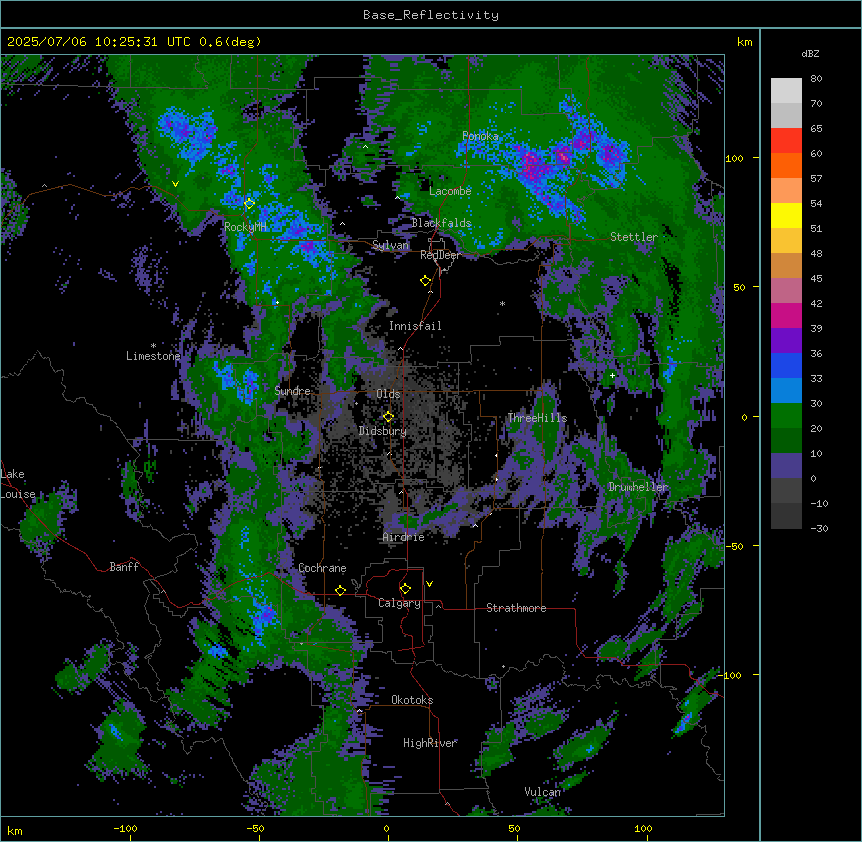
Task: Click the Base_Reflectivity title
Action: (431, 15)
